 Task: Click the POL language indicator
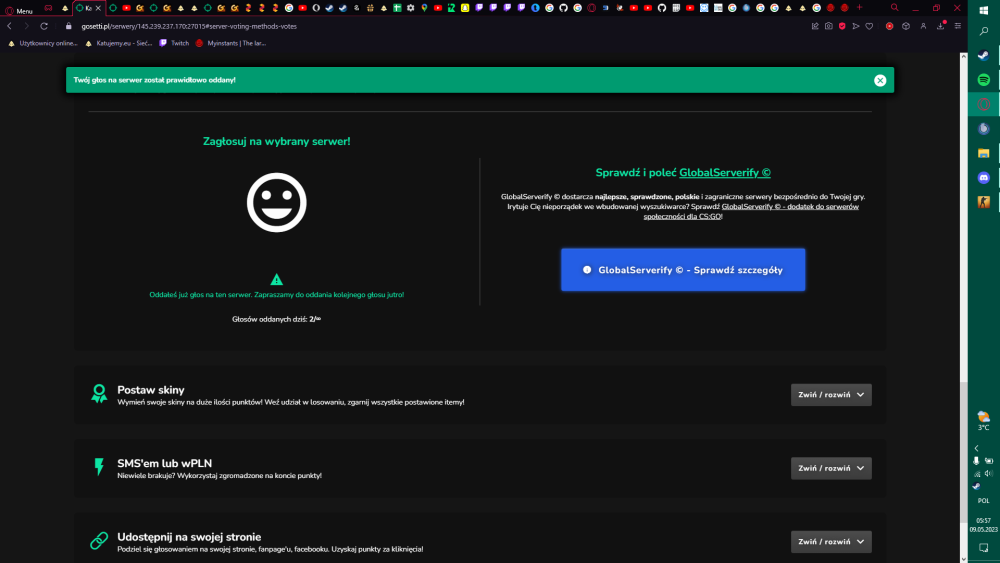[x=983, y=501]
